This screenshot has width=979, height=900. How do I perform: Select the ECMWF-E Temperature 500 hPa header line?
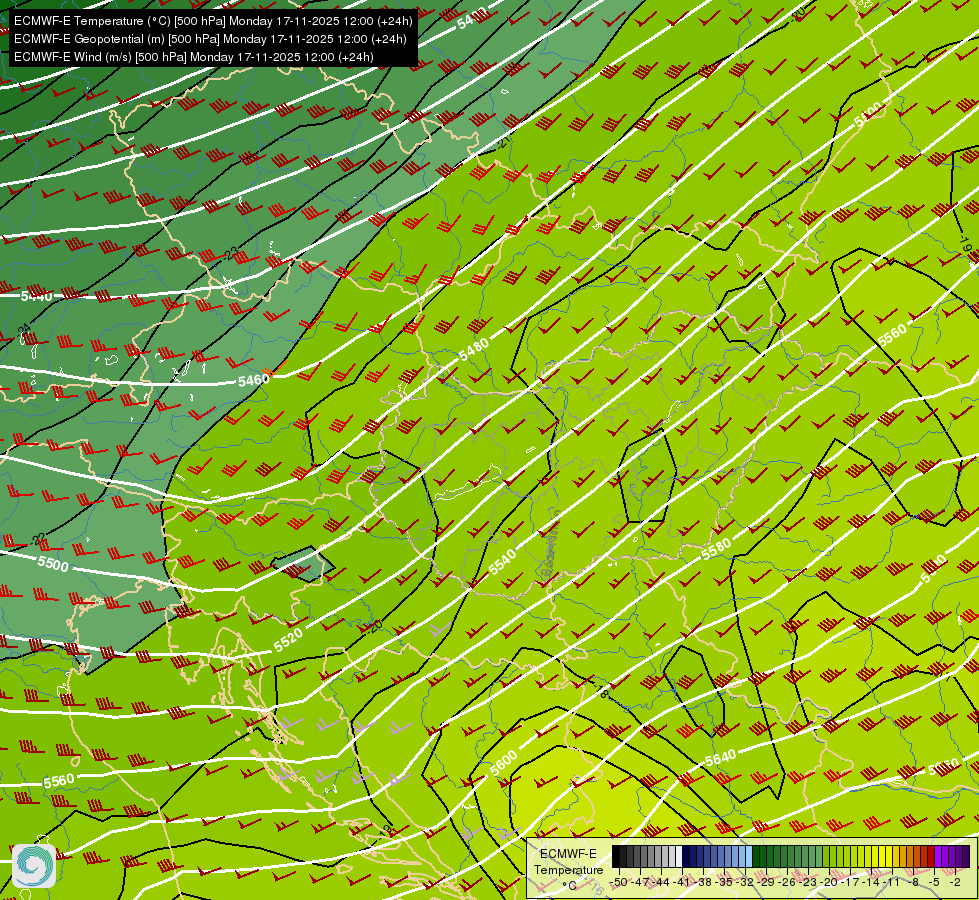213,21
